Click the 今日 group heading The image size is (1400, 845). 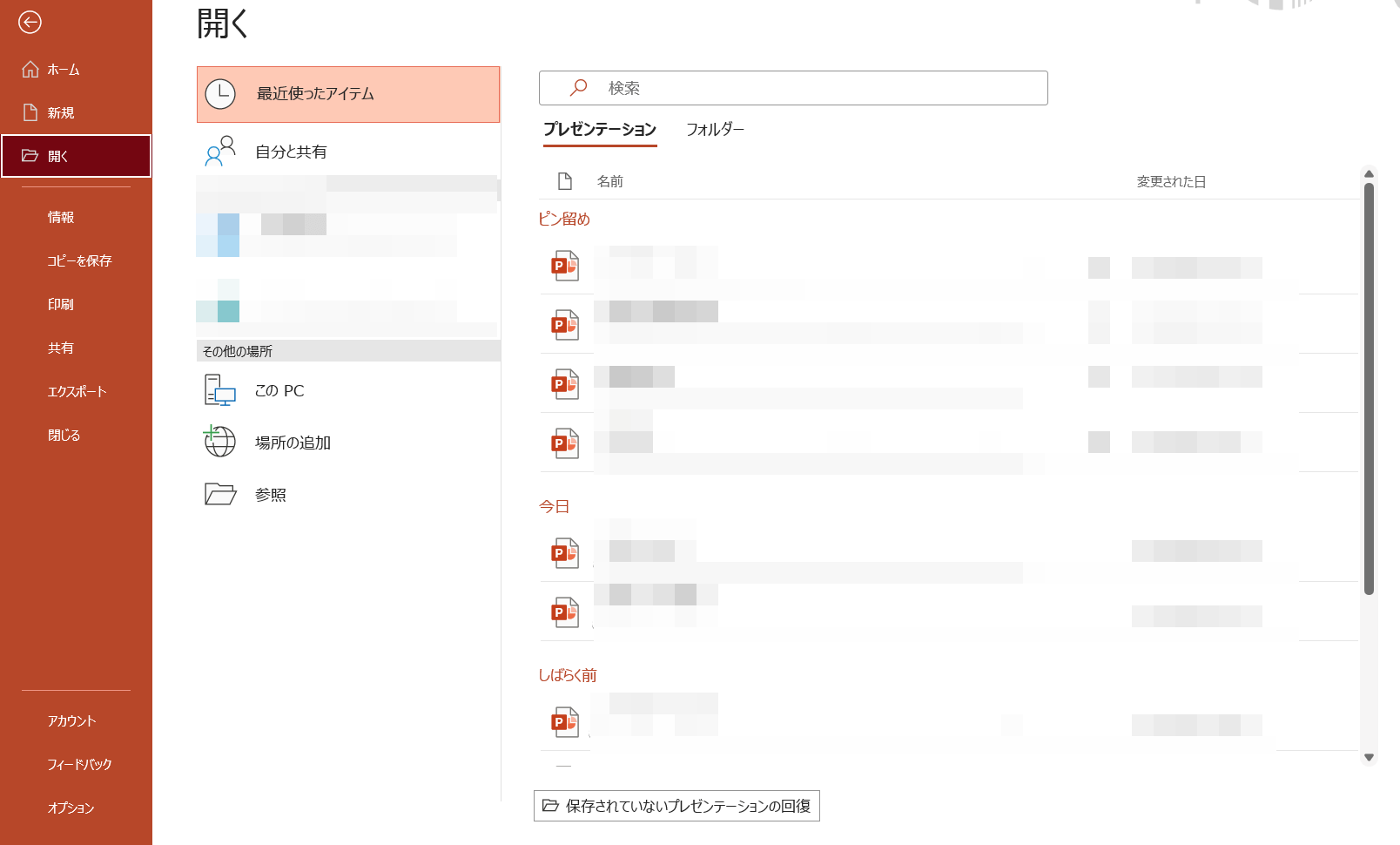554,506
